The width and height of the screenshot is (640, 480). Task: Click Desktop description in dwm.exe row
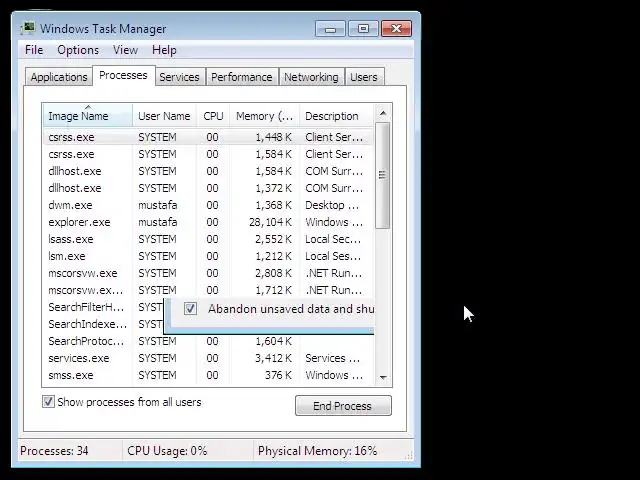coord(332,205)
